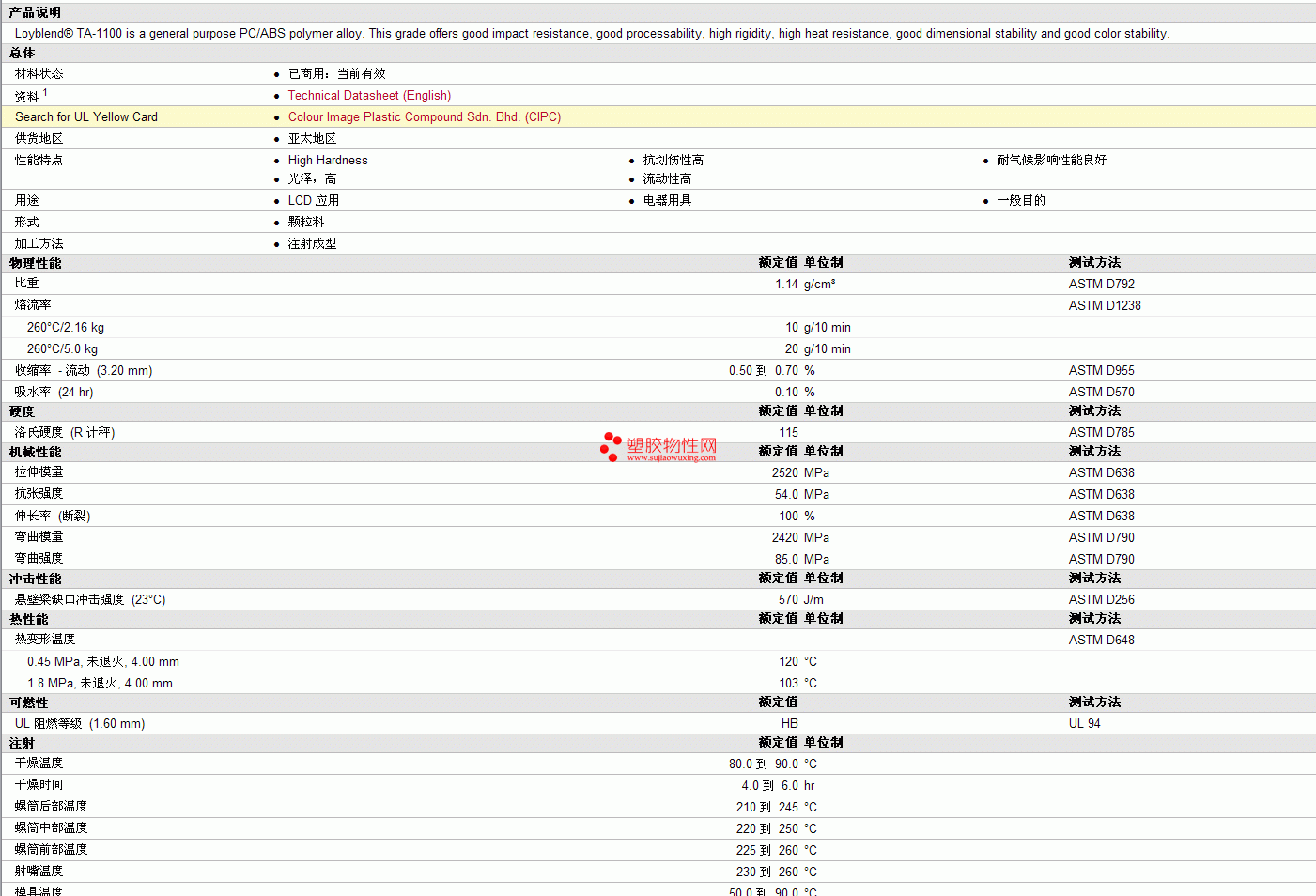1316x896 pixels.
Task: Click the '螺筒前部温度' row label
Action: click(x=51, y=850)
